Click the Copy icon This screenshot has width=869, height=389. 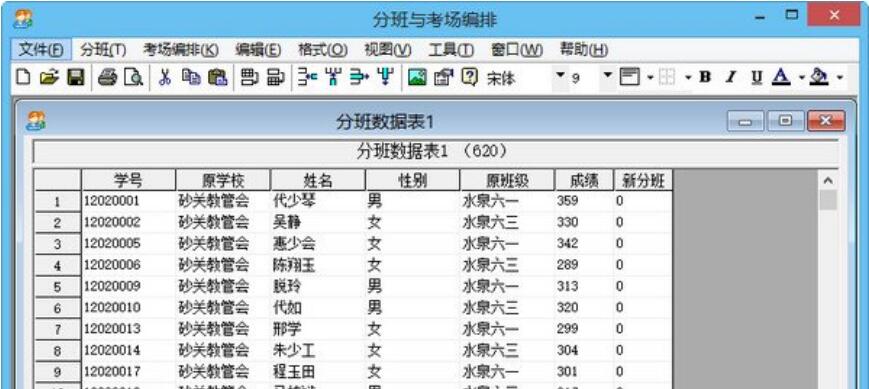coord(191,78)
